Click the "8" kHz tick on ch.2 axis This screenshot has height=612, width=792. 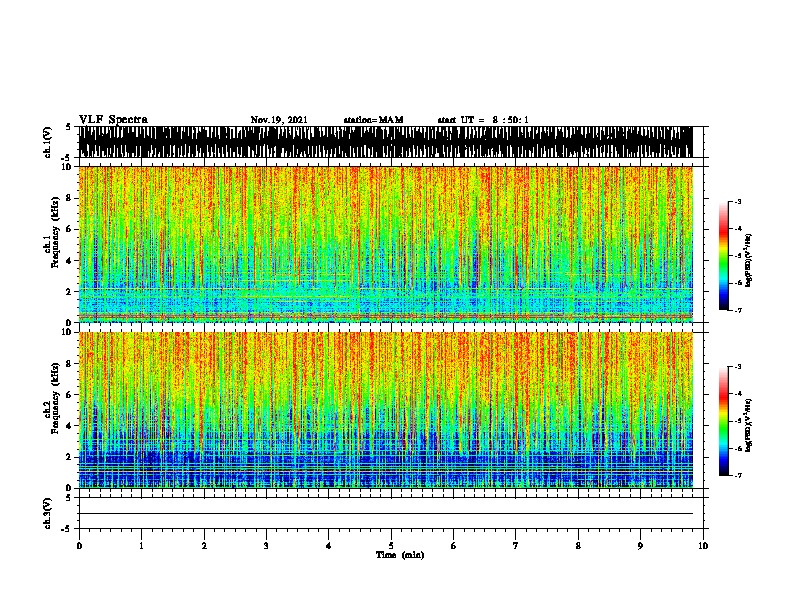pos(70,364)
